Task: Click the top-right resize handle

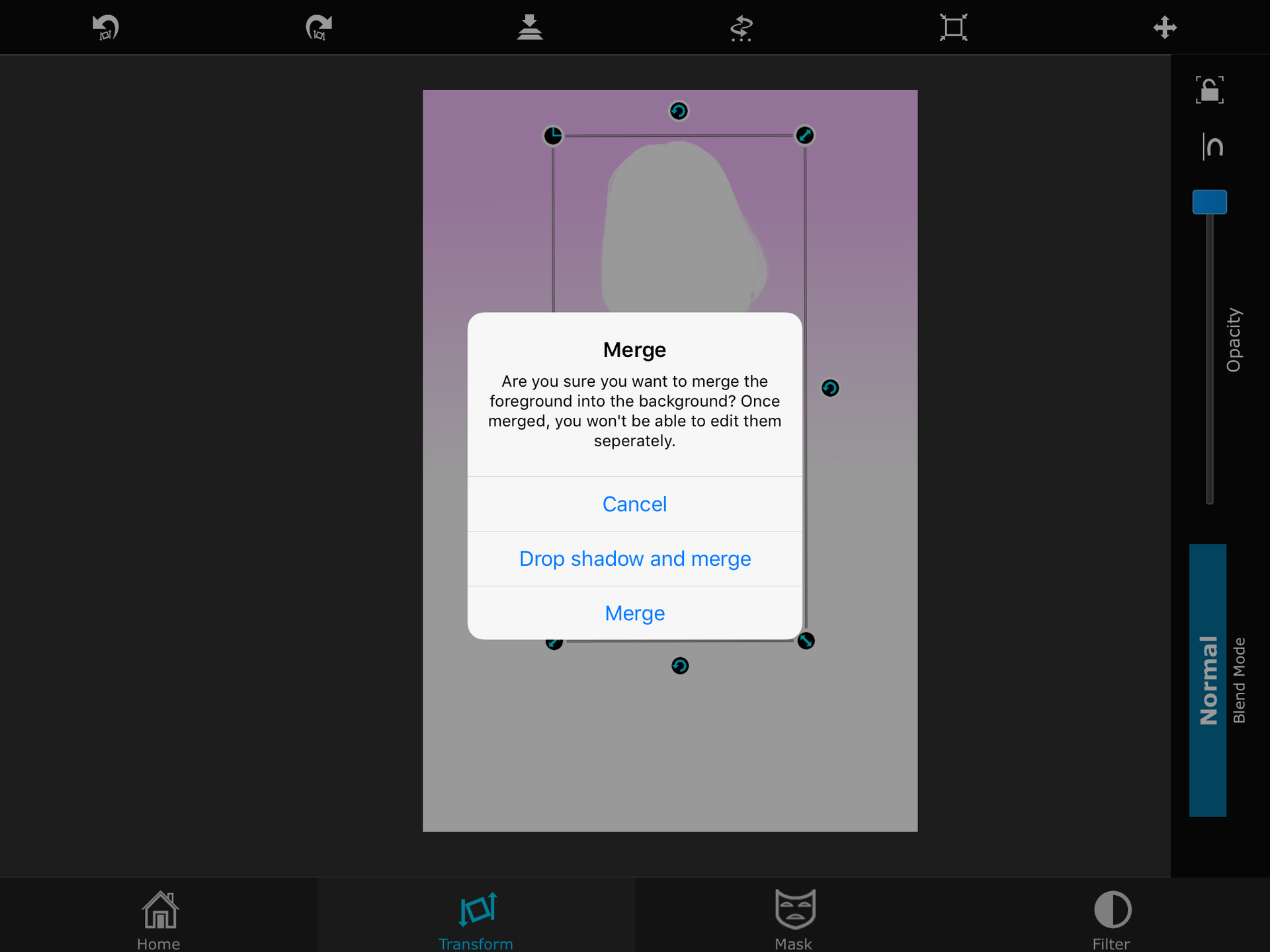Action: [804, 136]
